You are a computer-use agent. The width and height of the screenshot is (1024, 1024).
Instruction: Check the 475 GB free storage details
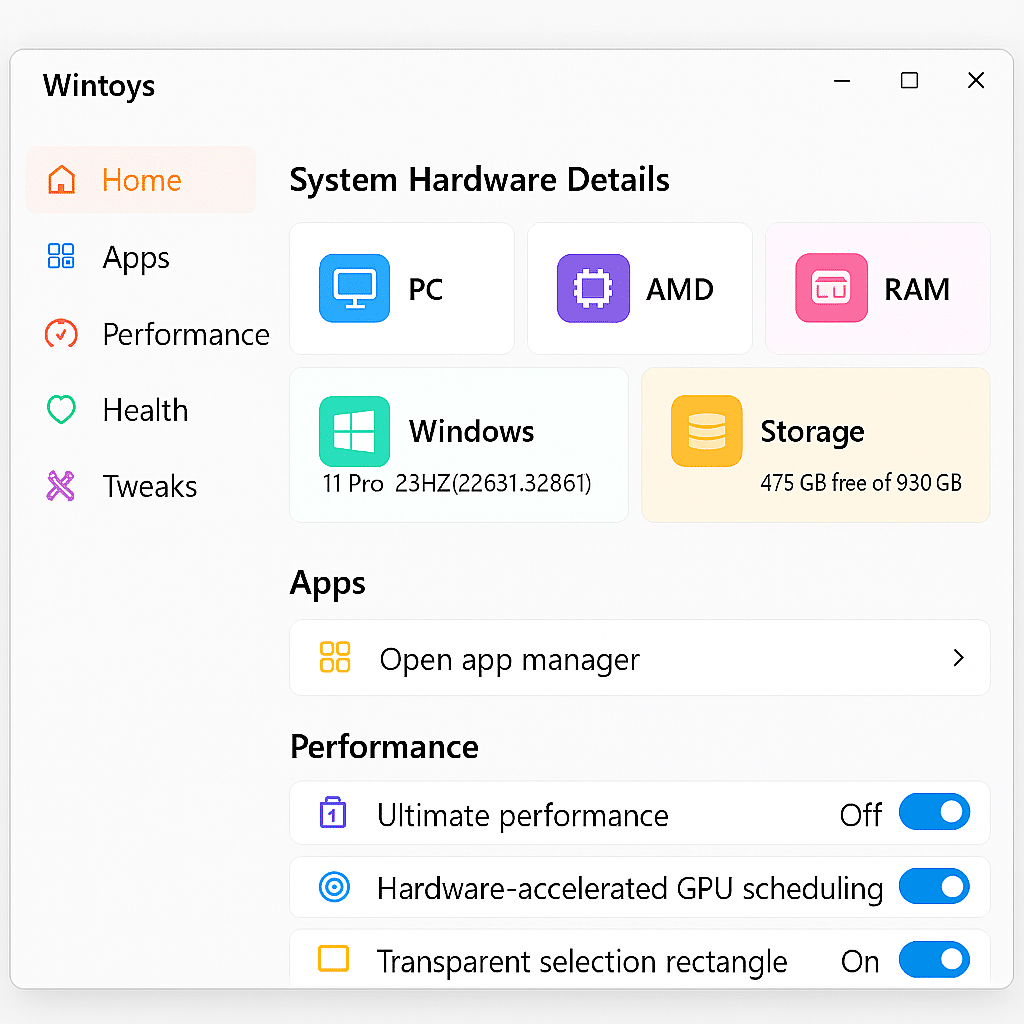click(x=861, y=482)
